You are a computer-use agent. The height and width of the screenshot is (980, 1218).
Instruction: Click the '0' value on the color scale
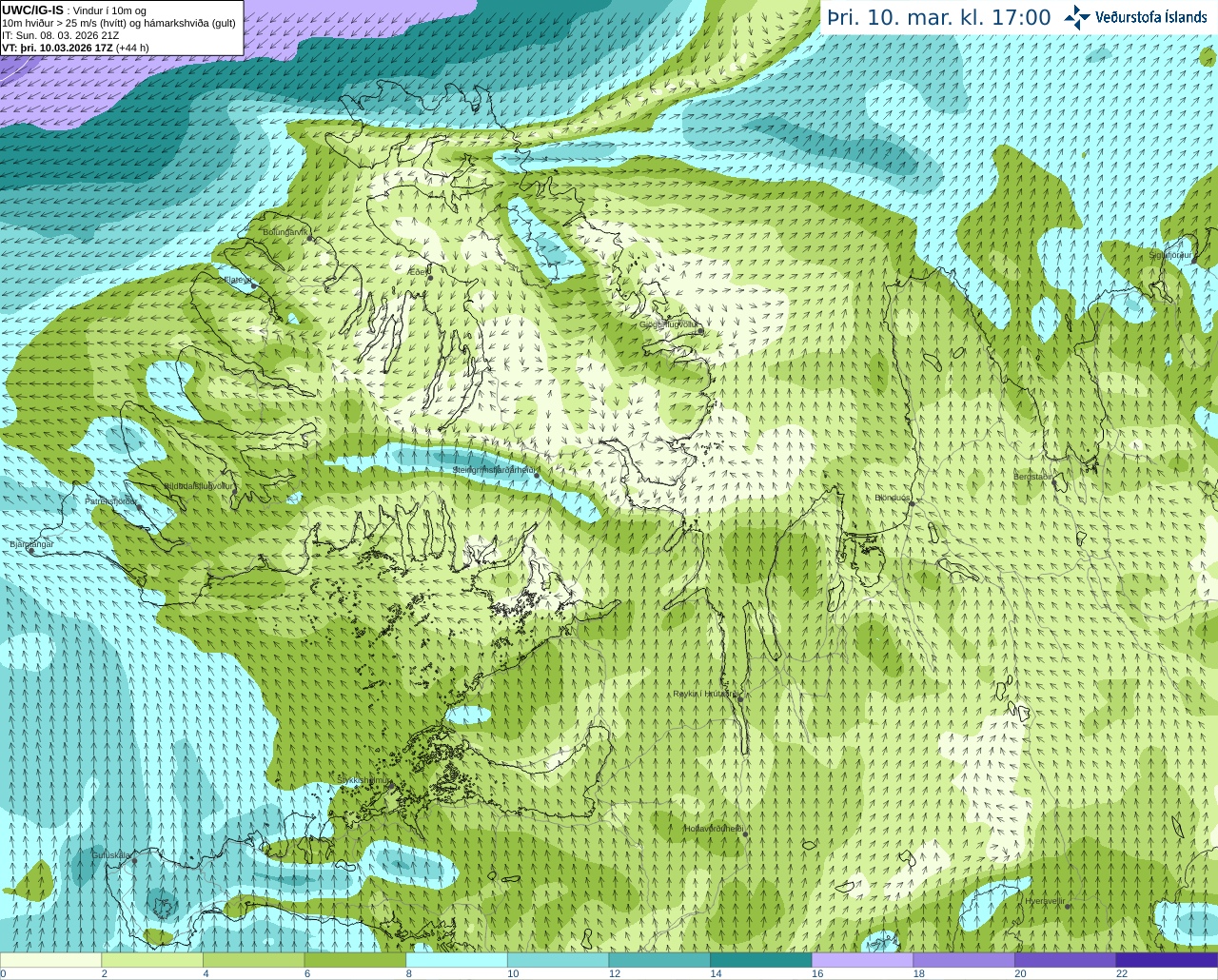click(x=3, y=973)
